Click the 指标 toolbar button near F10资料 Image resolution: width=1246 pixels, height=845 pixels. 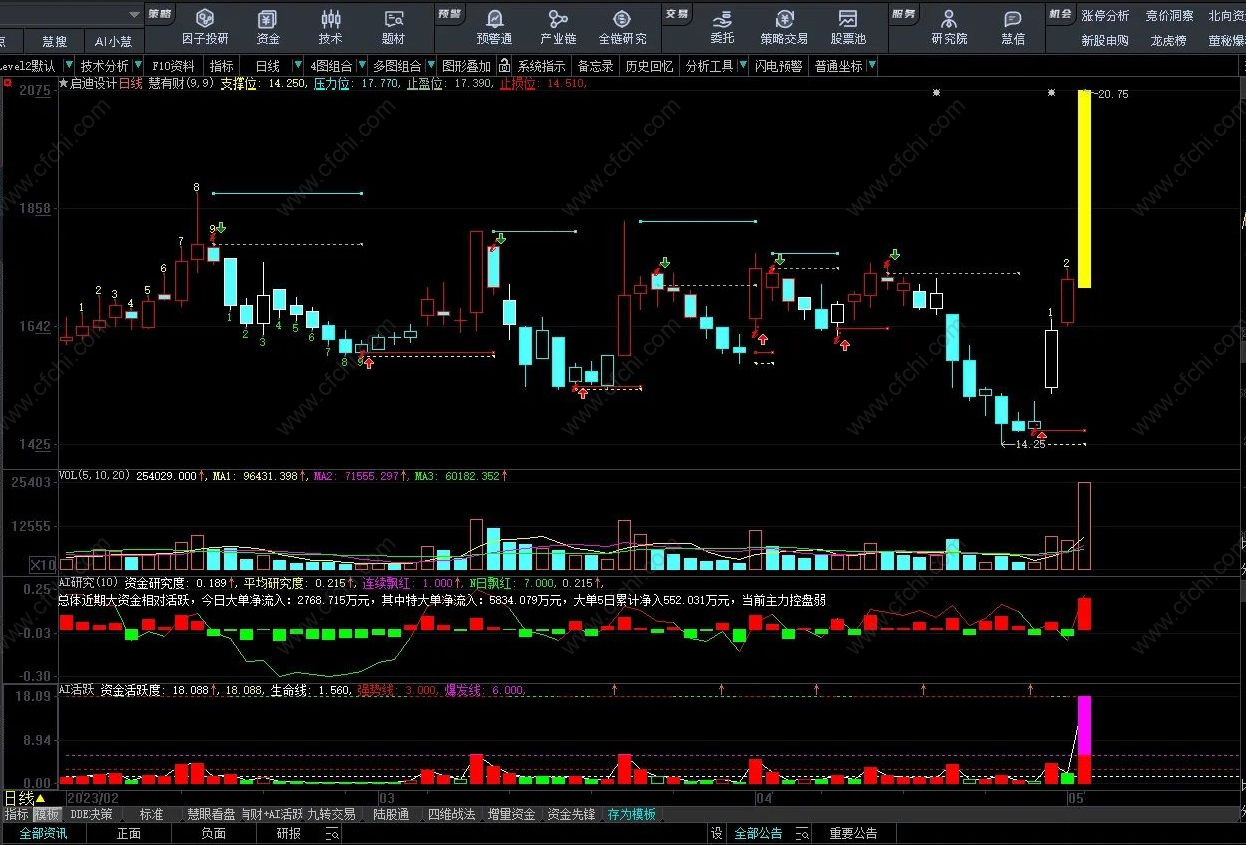tap(222, 66)
